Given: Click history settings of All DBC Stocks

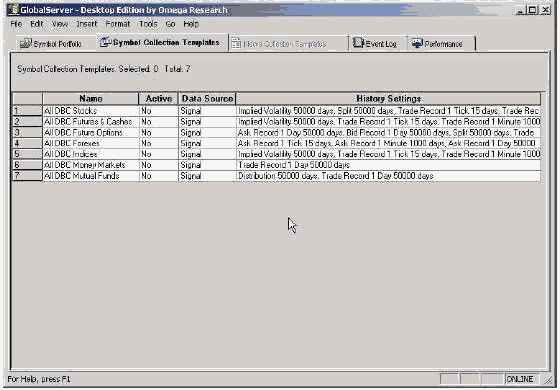Looking at the screenshot, I should coord(389,111).
